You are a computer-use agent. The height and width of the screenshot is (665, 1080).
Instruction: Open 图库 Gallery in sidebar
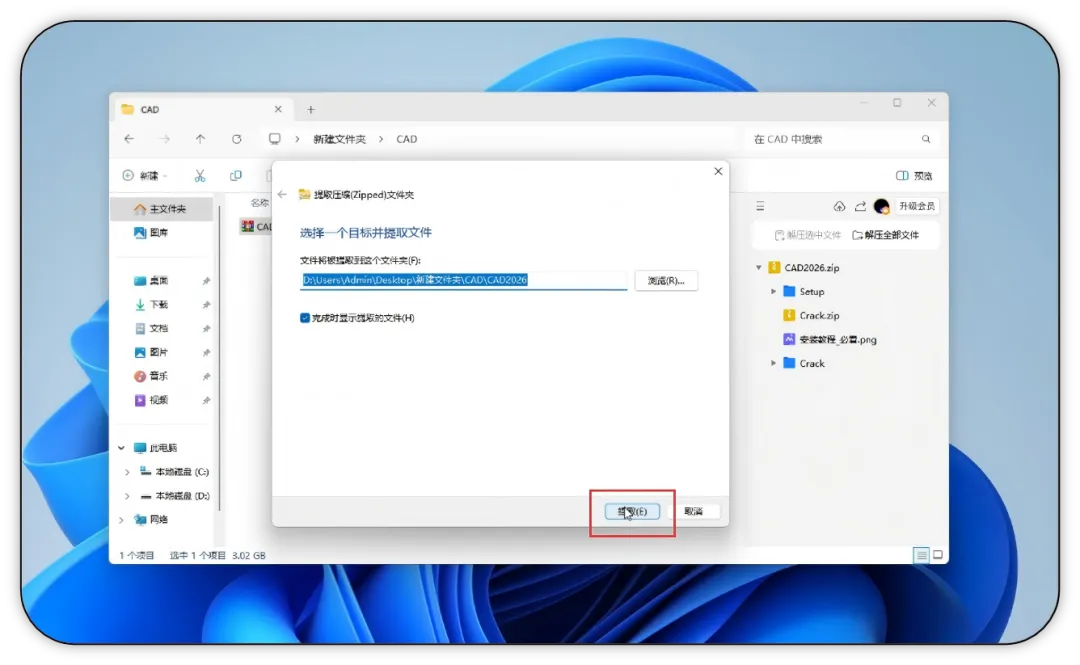151,233
